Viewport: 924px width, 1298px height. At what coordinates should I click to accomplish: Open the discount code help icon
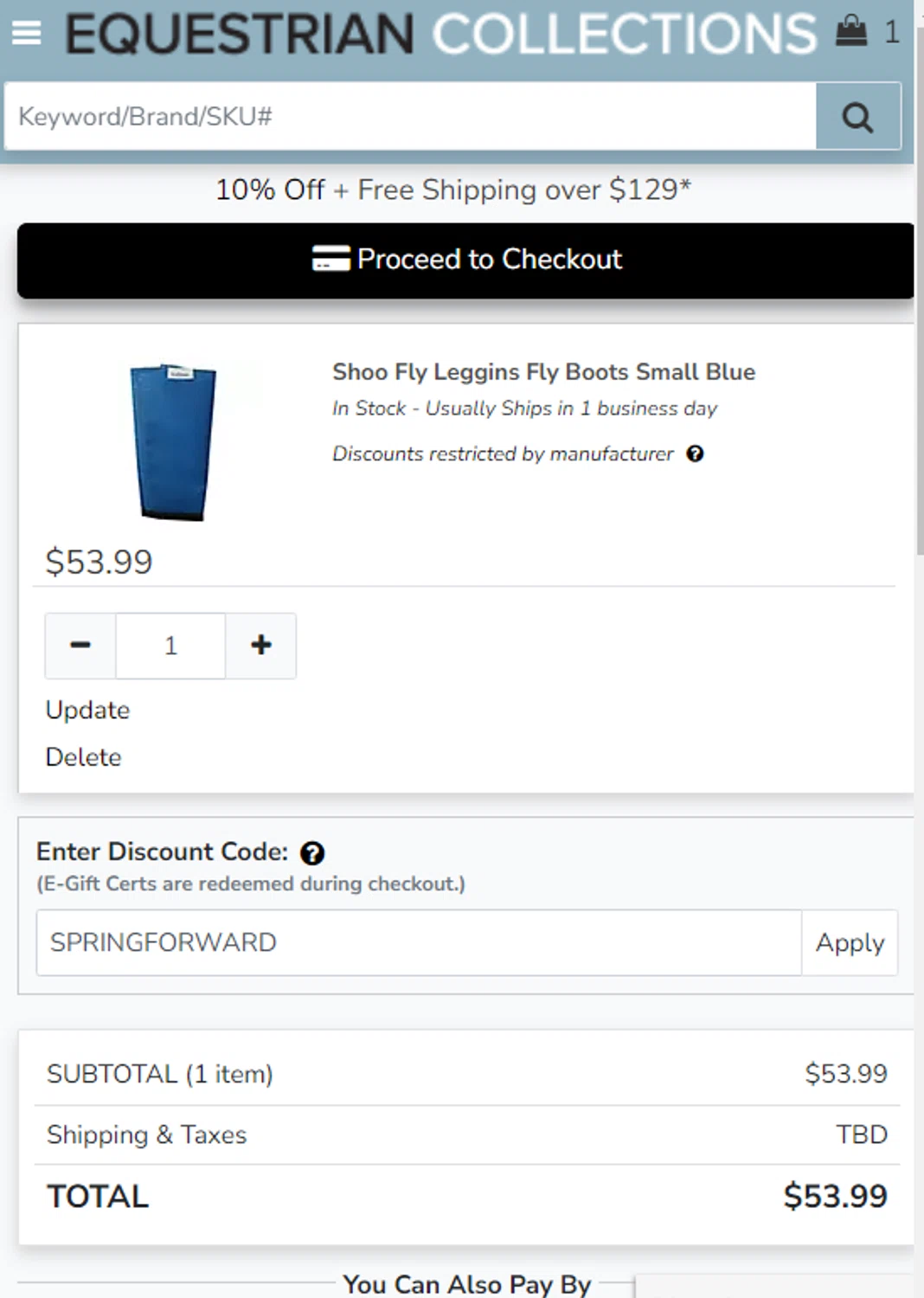[x=312, y=853]
